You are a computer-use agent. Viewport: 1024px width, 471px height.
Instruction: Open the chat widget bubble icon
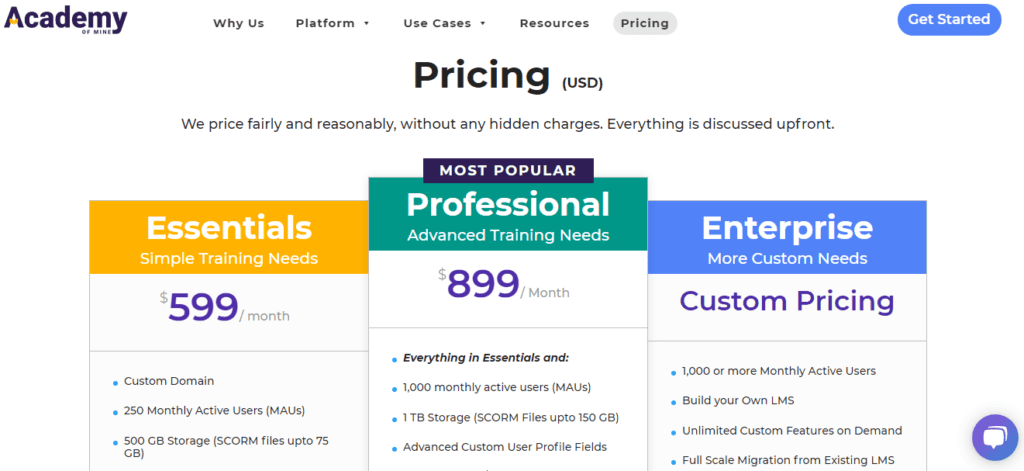pos(995,437)
